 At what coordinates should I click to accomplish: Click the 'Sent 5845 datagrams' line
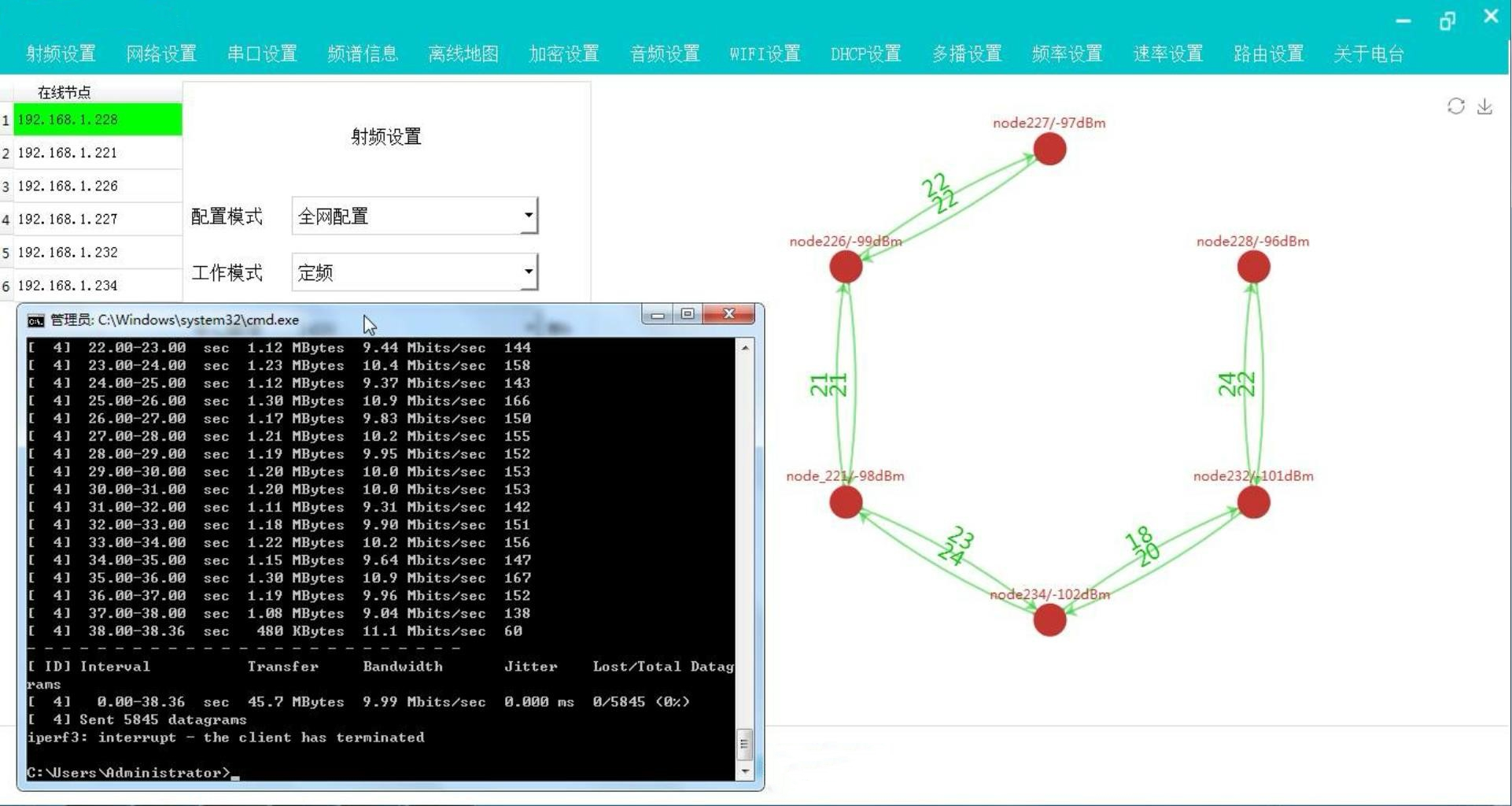[x=137, y=719]
